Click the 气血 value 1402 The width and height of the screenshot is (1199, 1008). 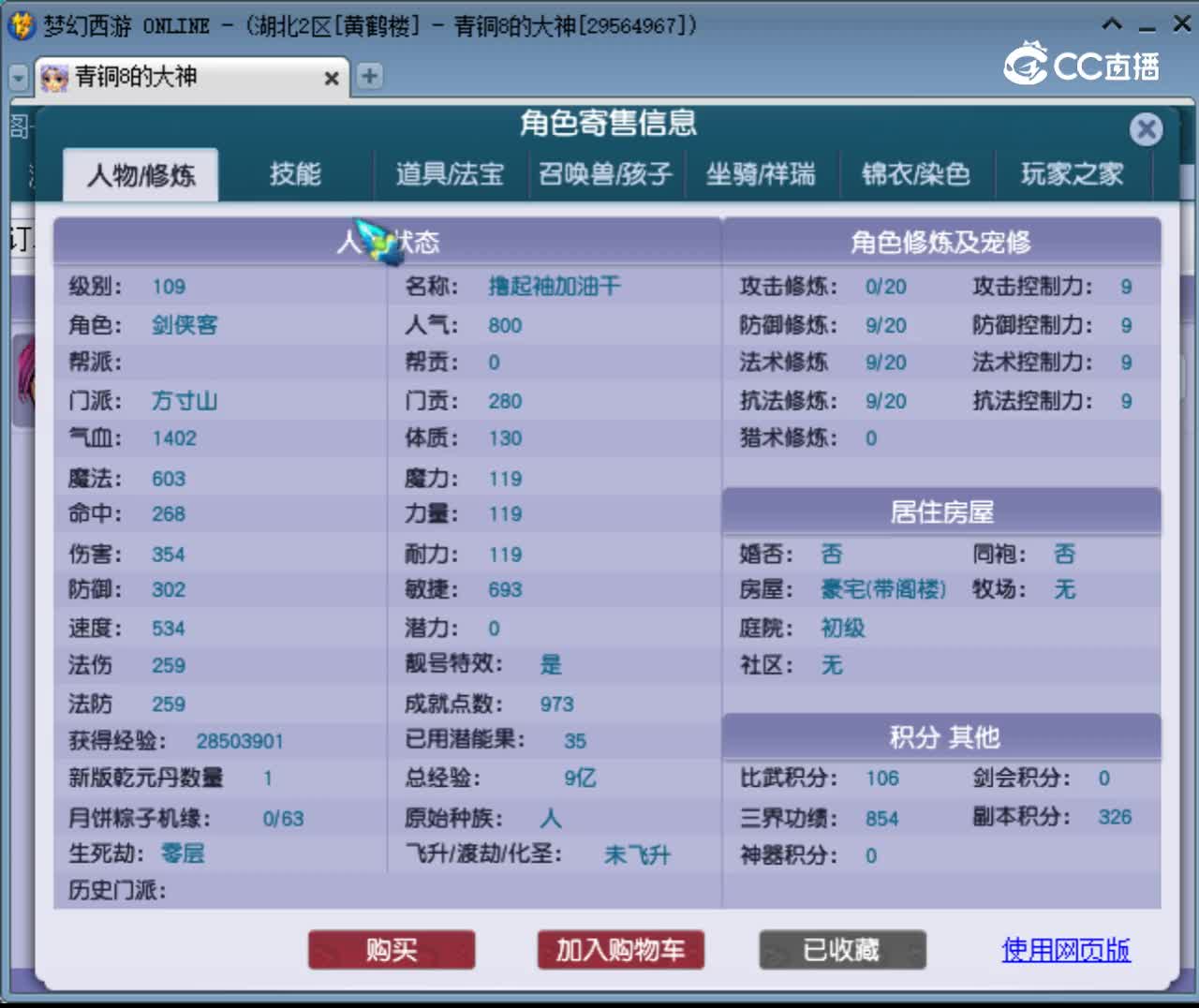(x=174, y=437)
